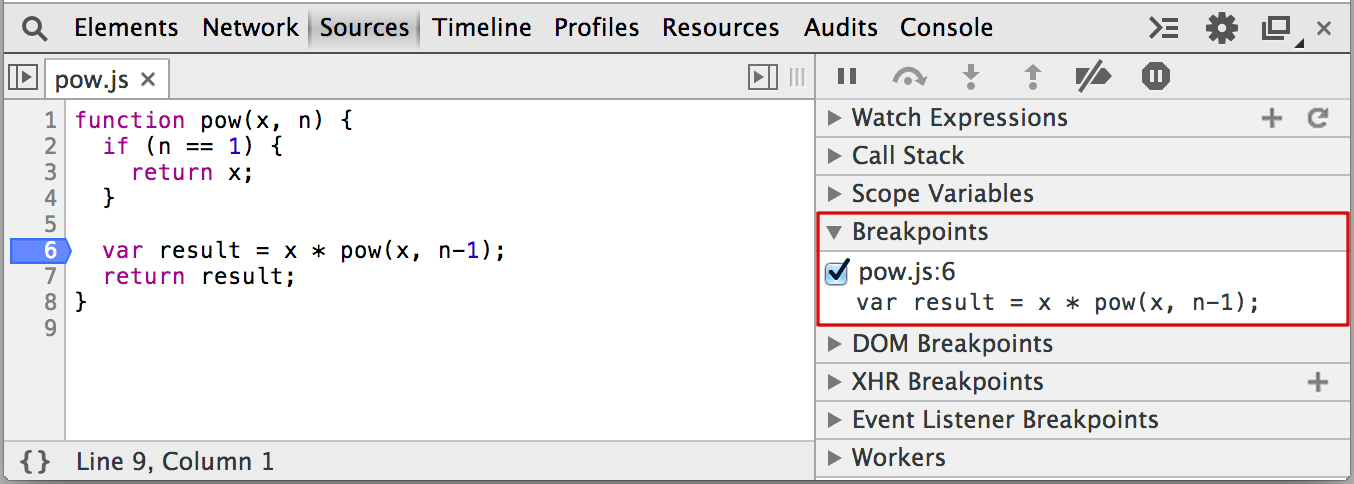Step out of current function
This screenshot has width=1354, height=484.
(x=1033, y=77)
